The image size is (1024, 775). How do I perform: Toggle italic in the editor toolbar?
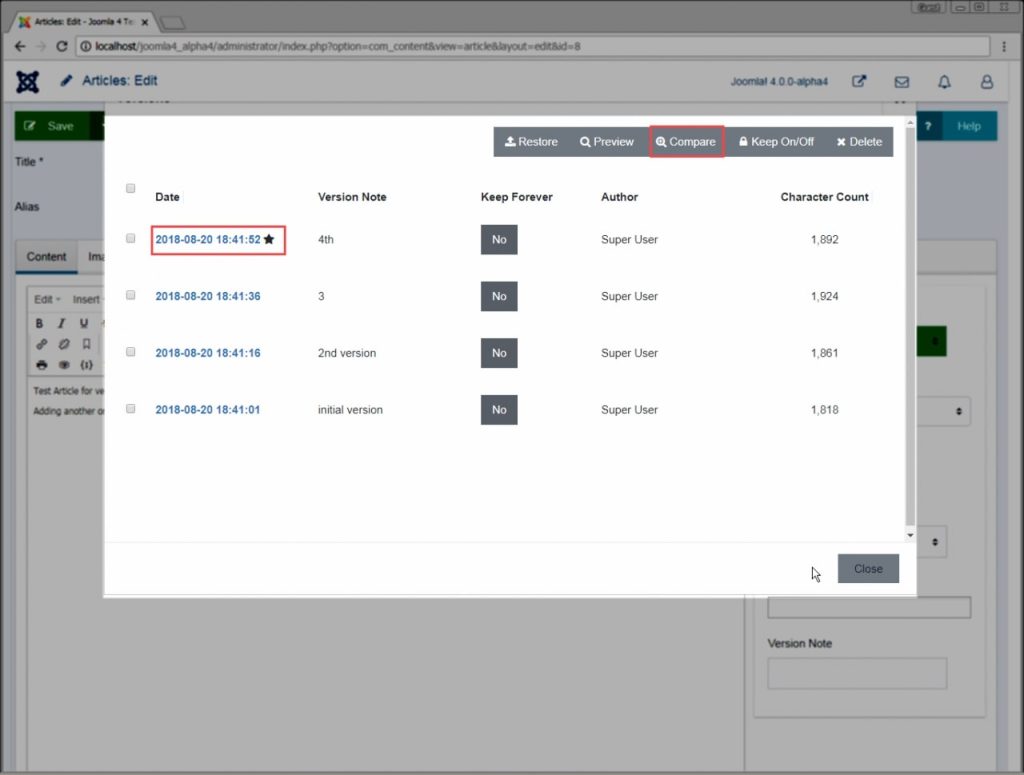tap(61, 323)
